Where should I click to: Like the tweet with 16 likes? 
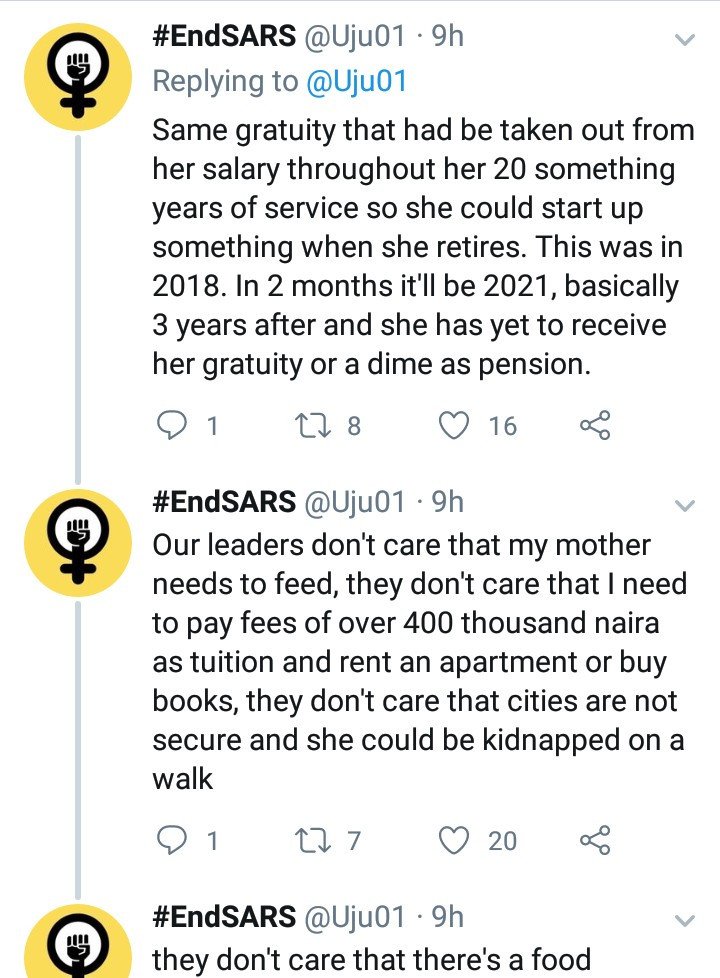[x=454, y=425]
